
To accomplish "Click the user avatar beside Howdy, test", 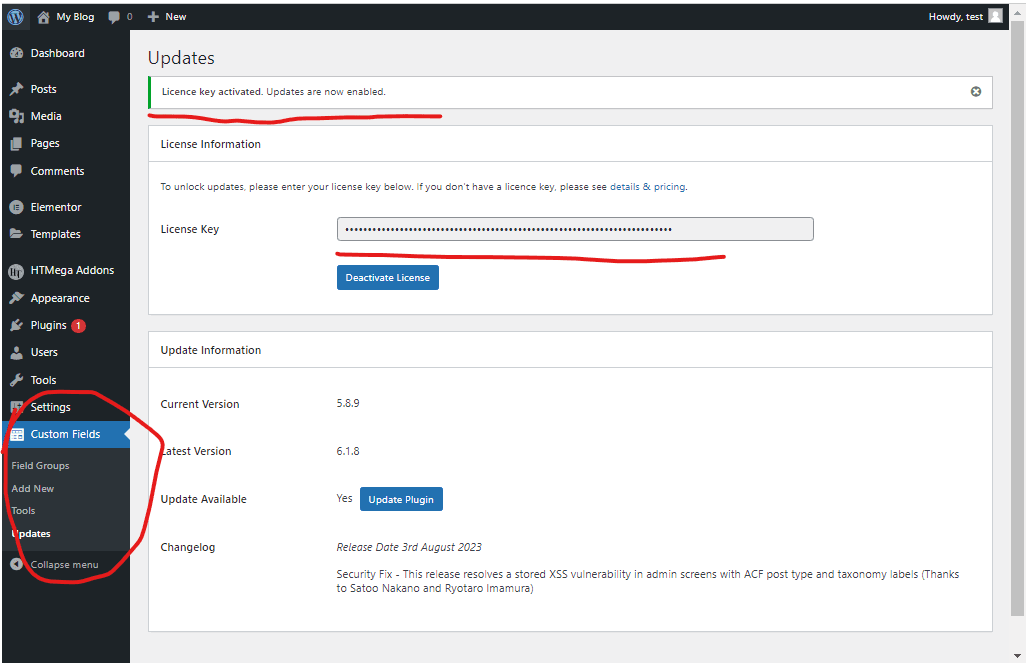I will pyautogui.click(x=995, y=16).
